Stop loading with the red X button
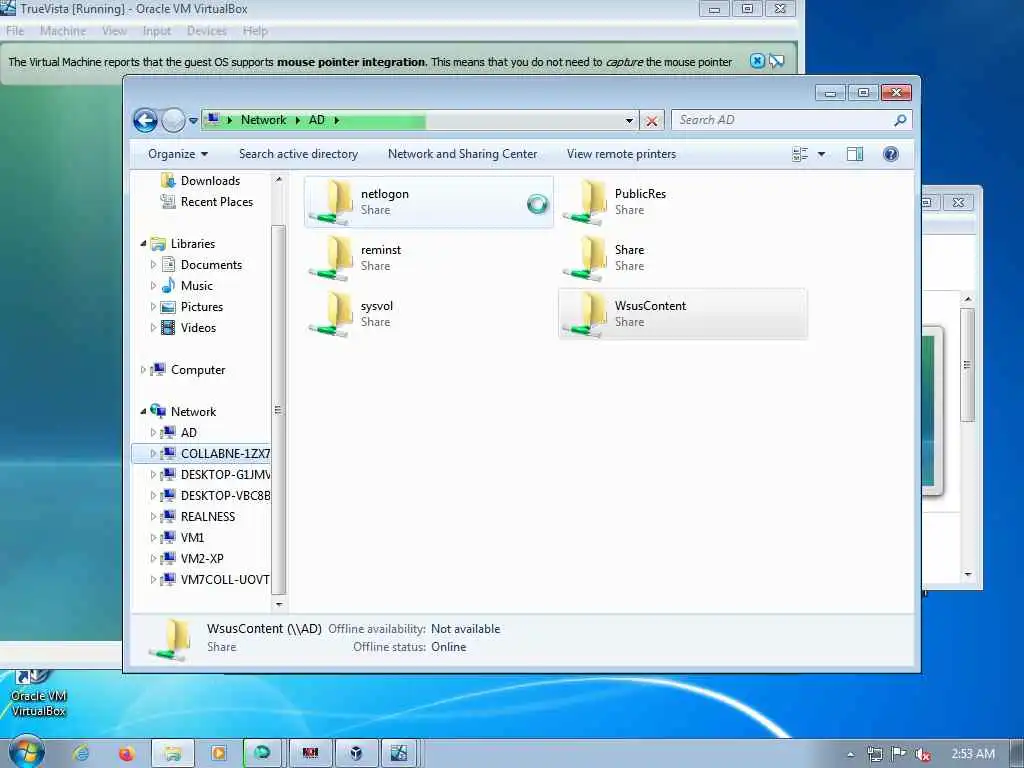The image size is (1024, 768). (651, 121)
